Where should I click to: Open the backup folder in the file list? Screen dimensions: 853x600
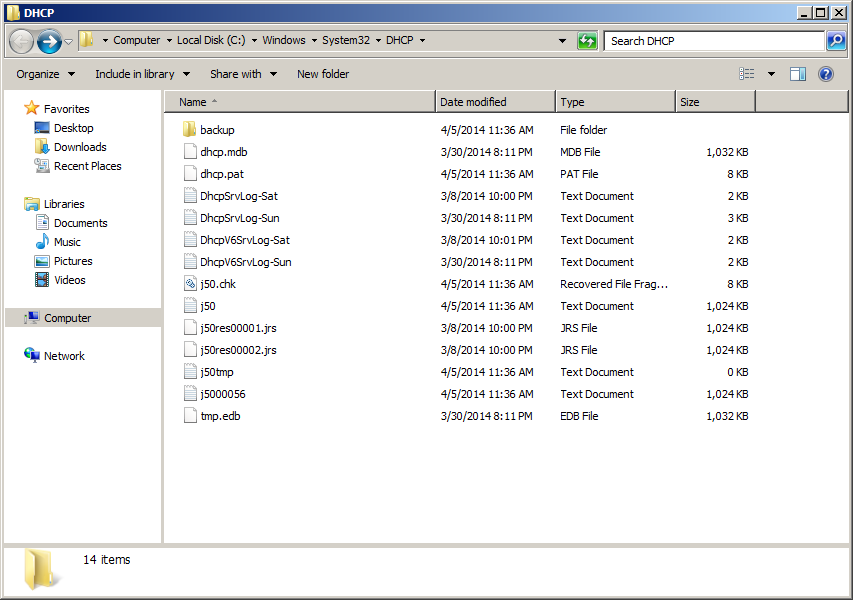tap(218, 129)
